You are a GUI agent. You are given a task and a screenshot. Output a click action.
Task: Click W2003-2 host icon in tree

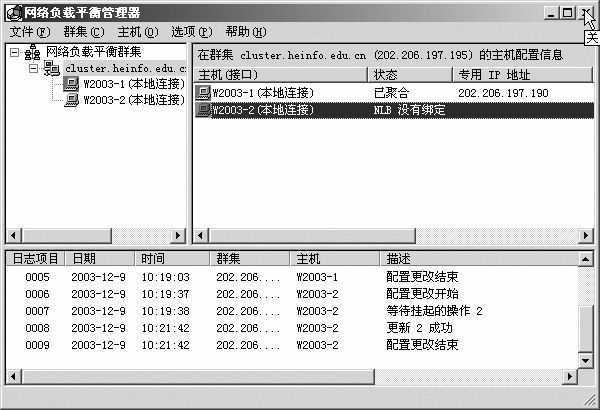(x=72, y=100)
